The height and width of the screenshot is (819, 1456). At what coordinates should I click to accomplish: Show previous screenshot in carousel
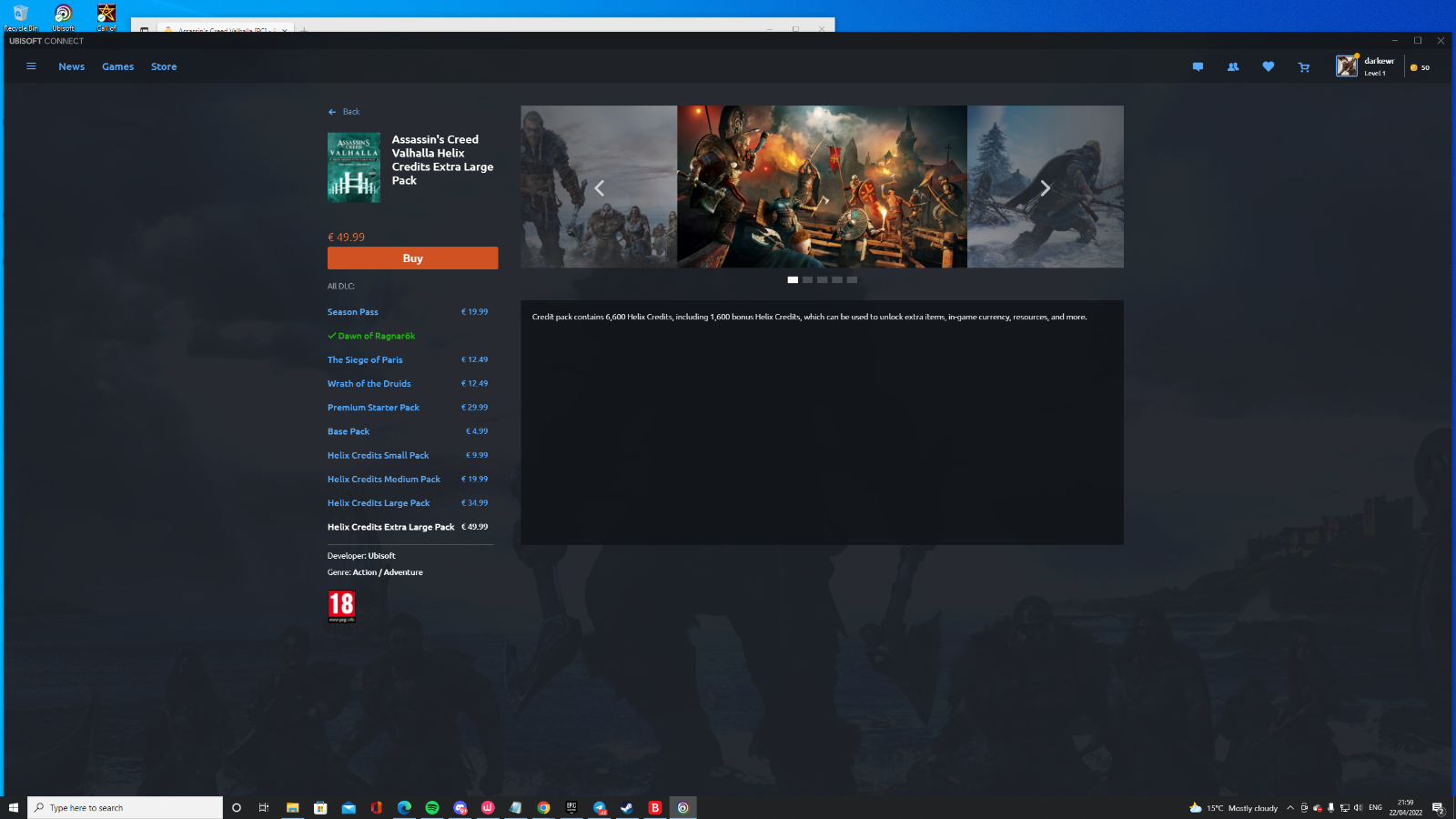(x=599, y=188)
